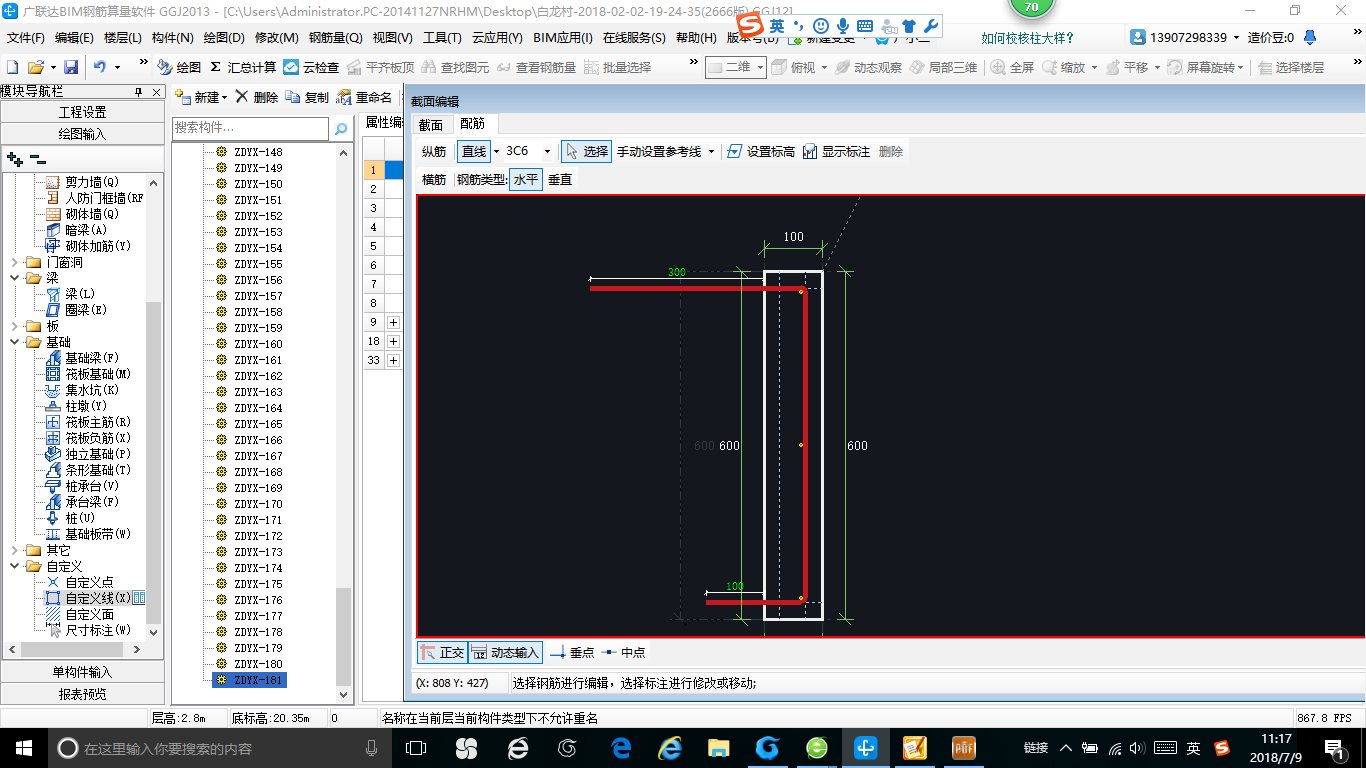Open the 构件(N) menu
Image resolution: width=1366 pixels, height=768 pixels.
(x=172, y=38)
